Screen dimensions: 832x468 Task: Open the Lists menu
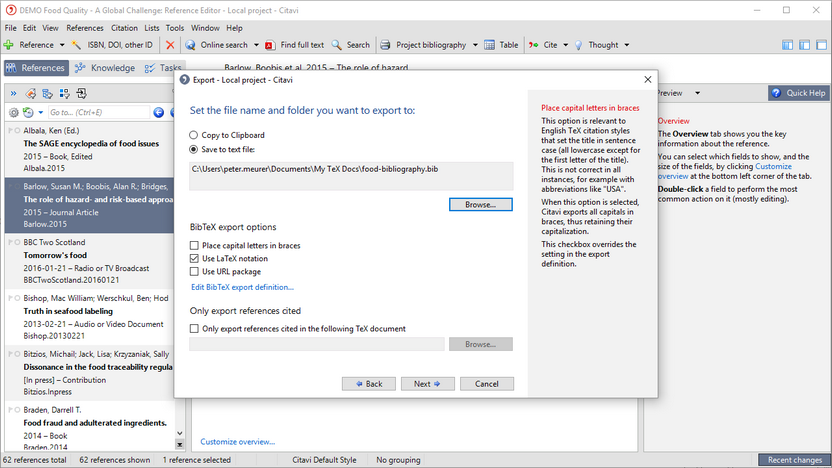coord(152,28)
